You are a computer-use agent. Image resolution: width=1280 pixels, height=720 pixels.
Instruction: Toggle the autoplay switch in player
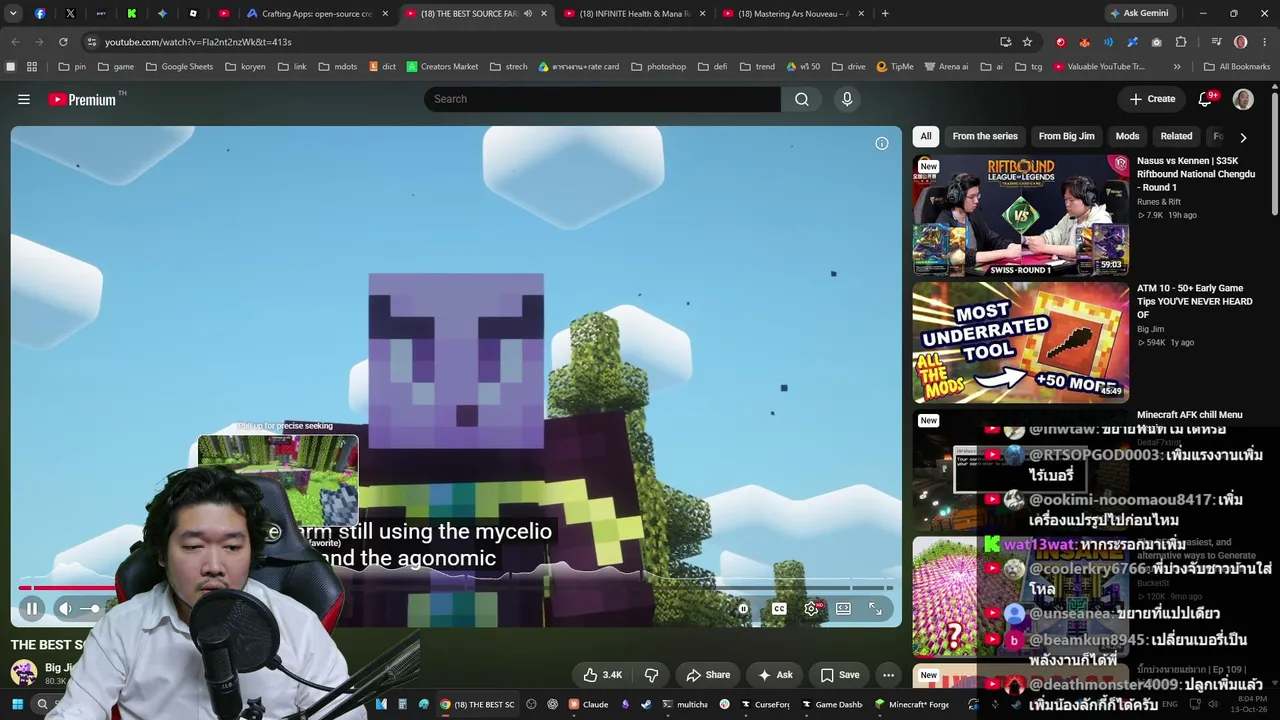pyautogui.click(x=743, y=608)
